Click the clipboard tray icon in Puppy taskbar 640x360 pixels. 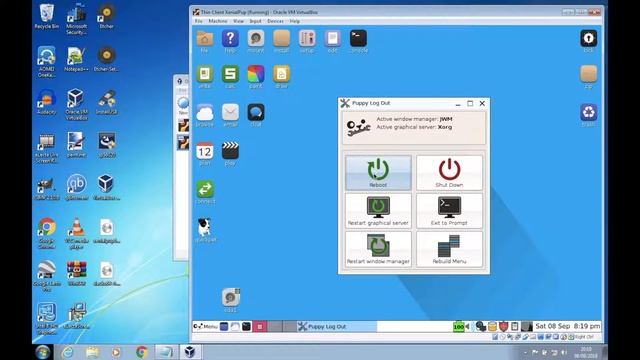(x=515, y=327)
